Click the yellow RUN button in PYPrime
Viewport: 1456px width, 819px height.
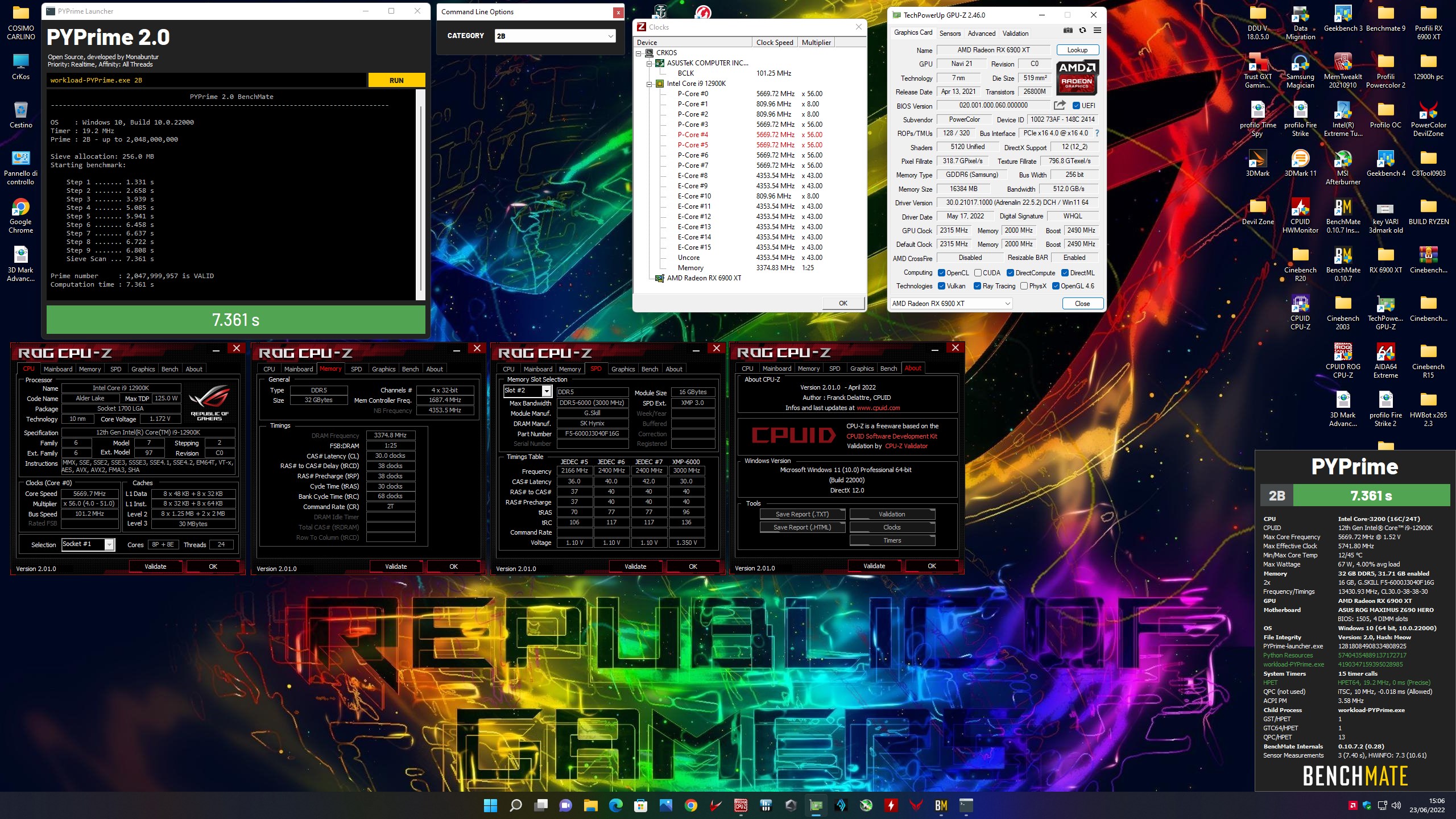point(396,80)
